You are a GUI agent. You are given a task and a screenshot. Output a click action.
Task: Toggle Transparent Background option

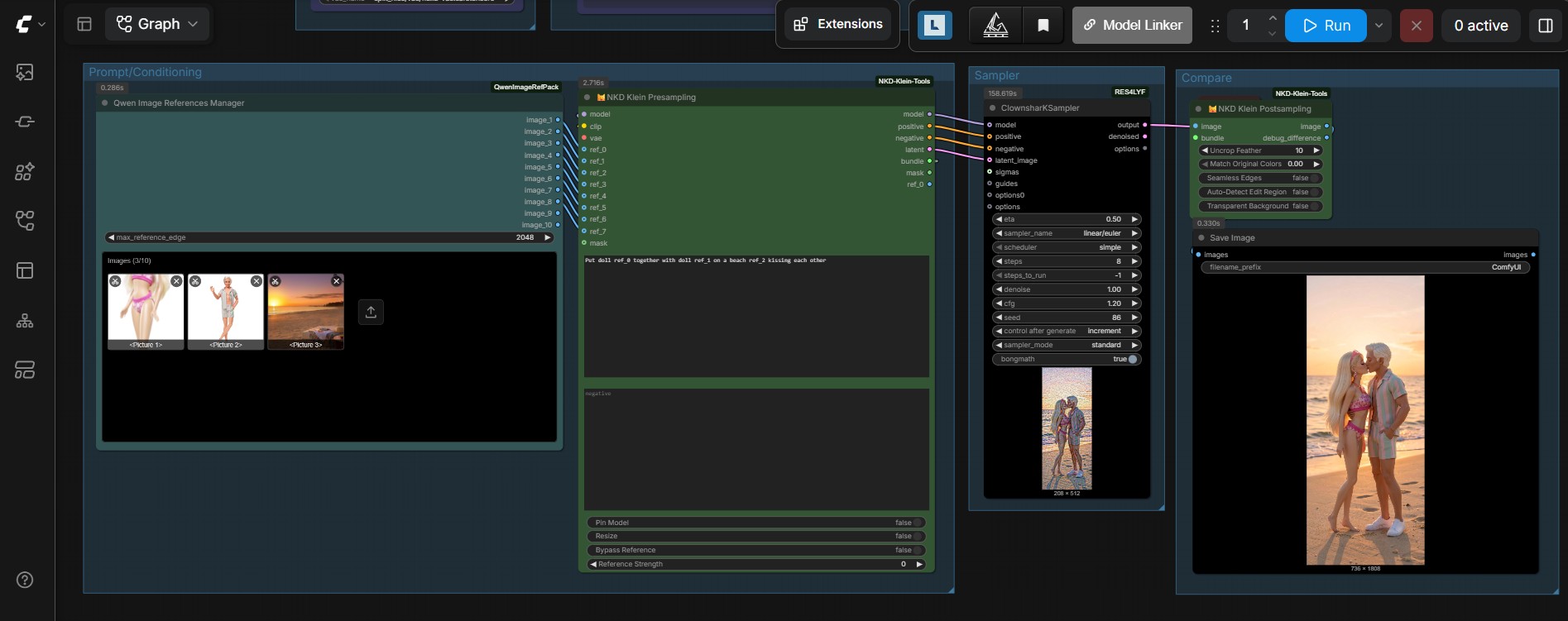pos(1260,206)
